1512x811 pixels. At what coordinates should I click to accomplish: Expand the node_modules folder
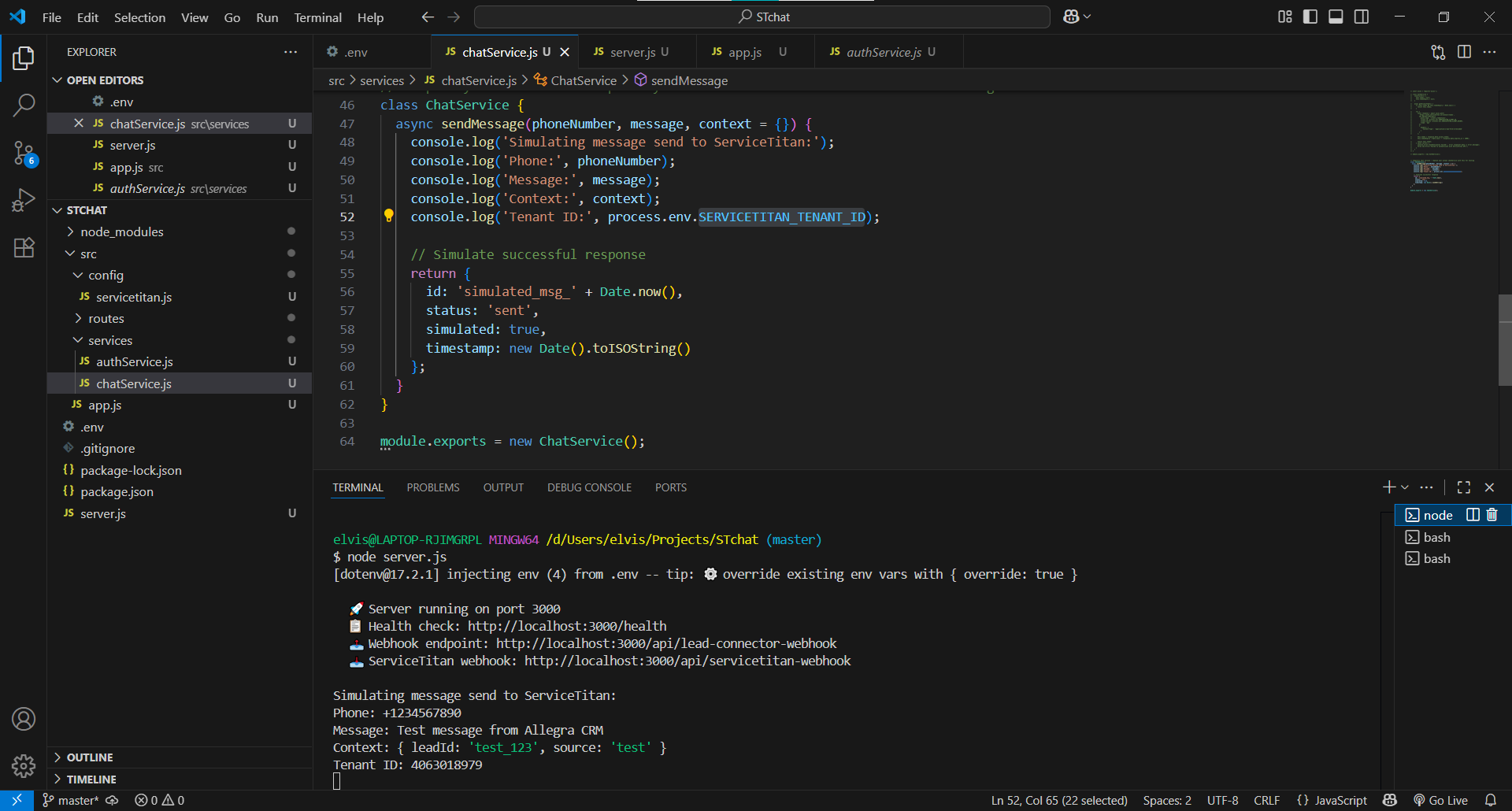[x=122, y=231]
